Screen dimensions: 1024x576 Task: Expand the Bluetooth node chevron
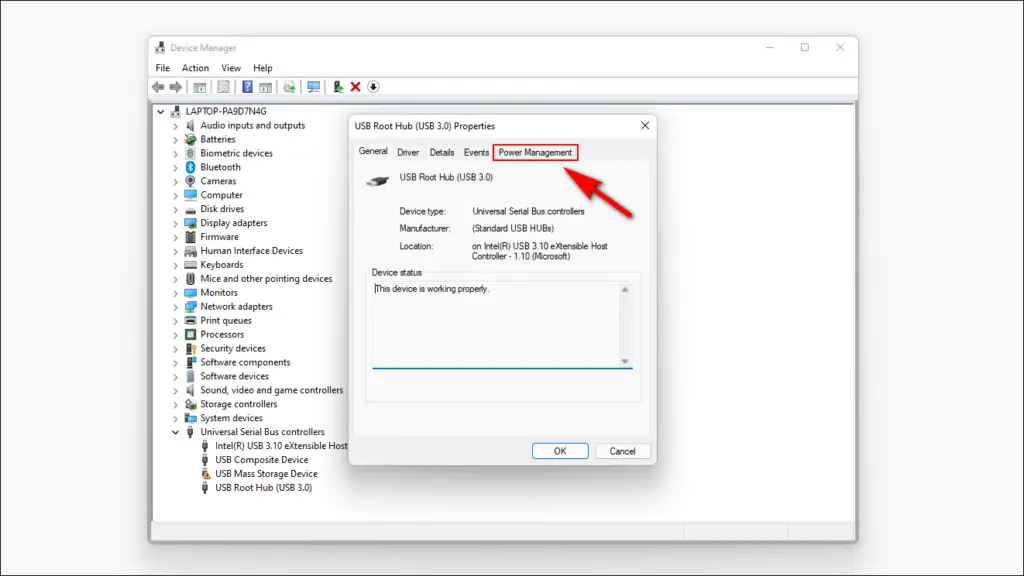pyautogui.click(x=175, y=167)
